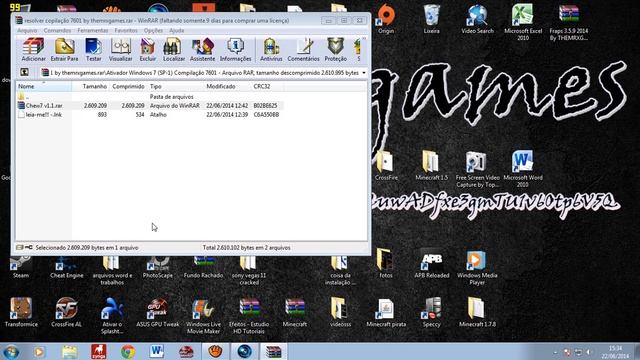Select the Chew7 v1.1.rar file row
The height and width of the screenshot is (360, 640).
coord(150,106)
